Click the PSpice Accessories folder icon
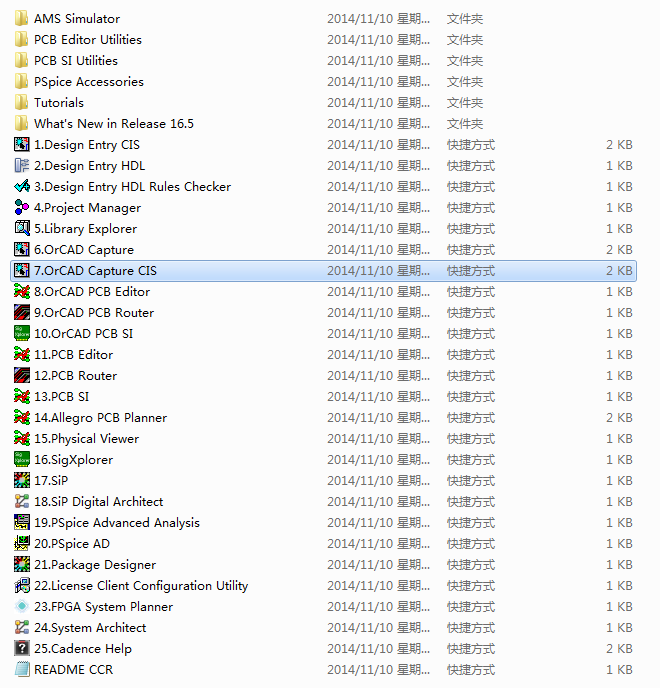Viewport: 660px width, 688px height. click(22, 82)
